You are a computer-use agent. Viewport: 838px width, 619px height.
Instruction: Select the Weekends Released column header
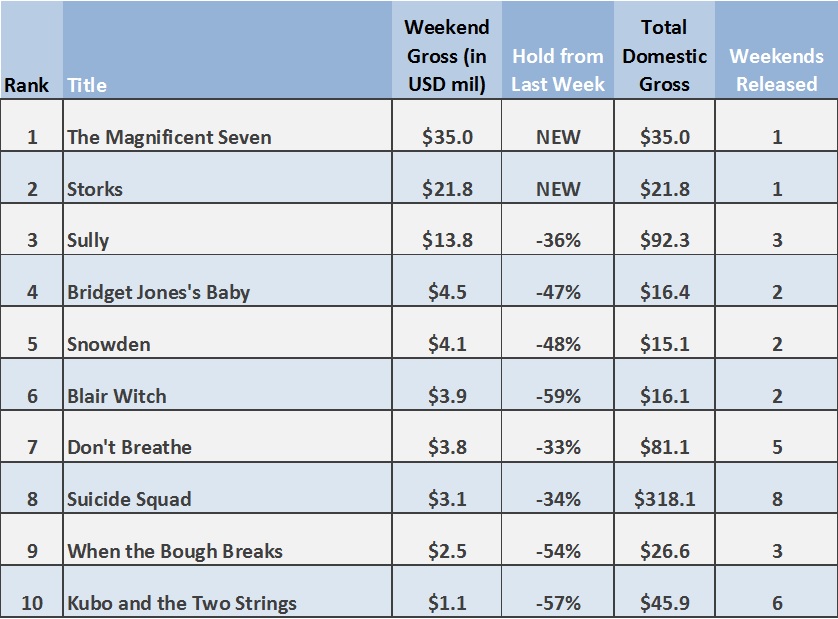tap(776, 70)
